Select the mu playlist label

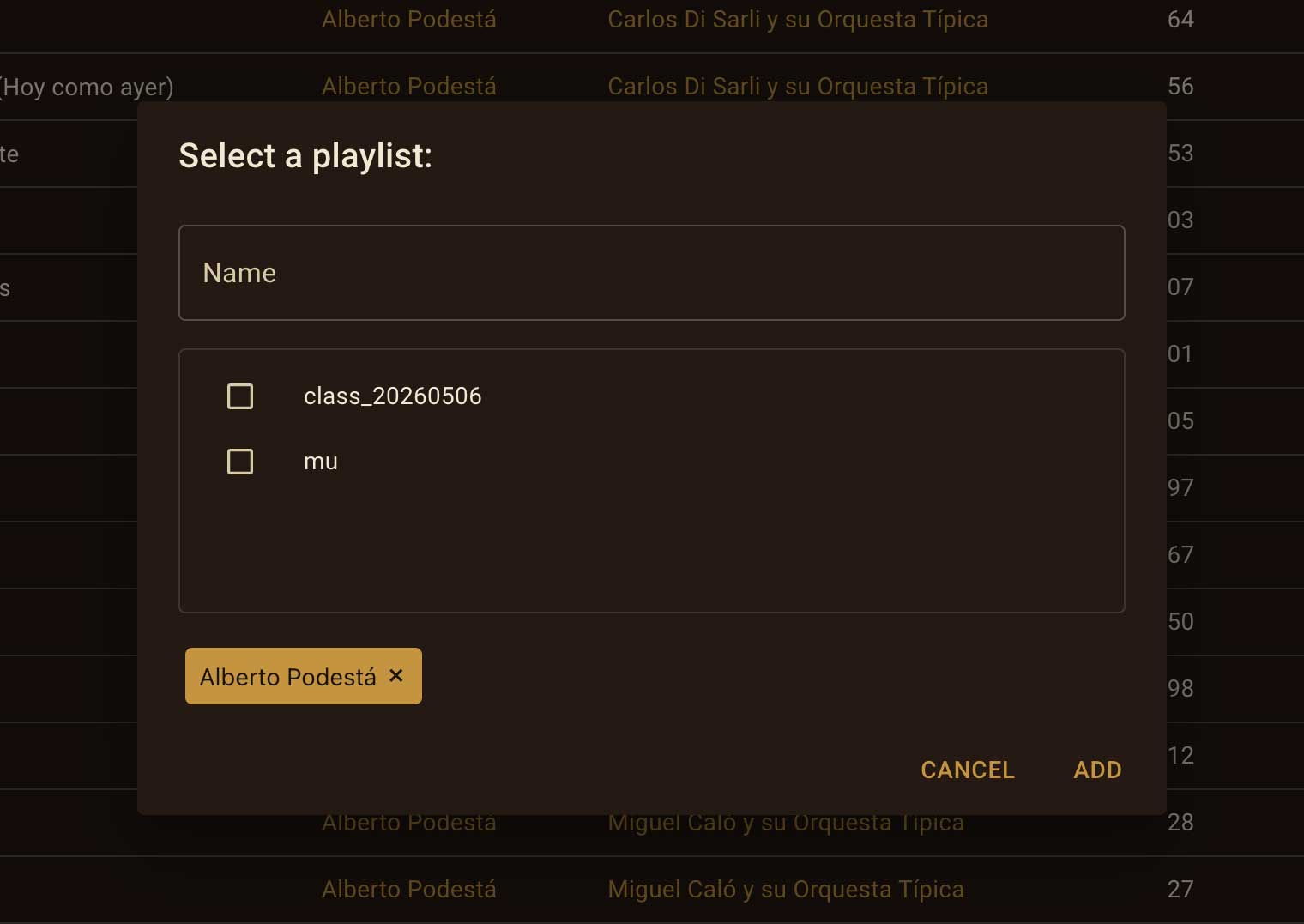[321, 462]
